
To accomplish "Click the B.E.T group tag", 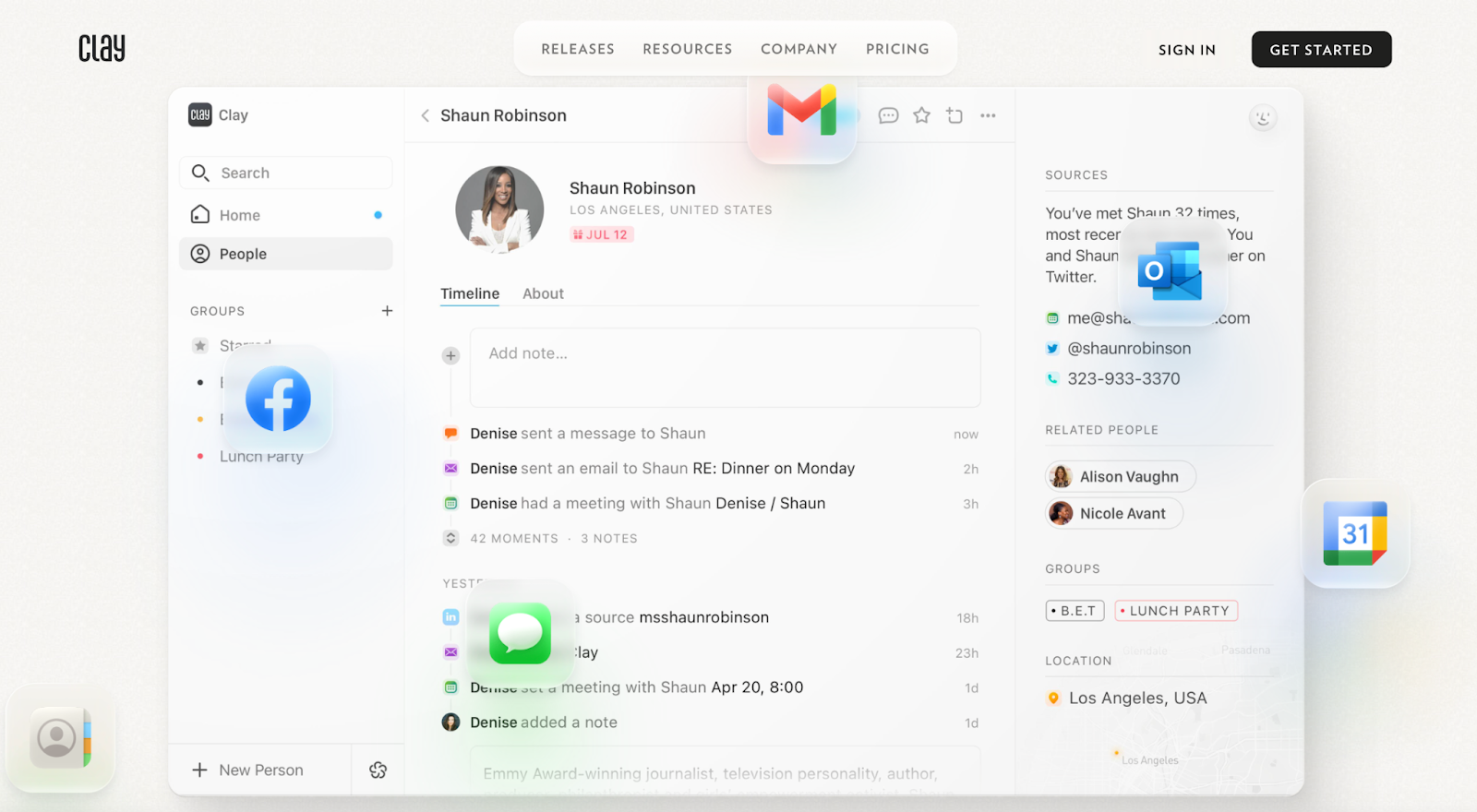I will [x=1075, y=611].
